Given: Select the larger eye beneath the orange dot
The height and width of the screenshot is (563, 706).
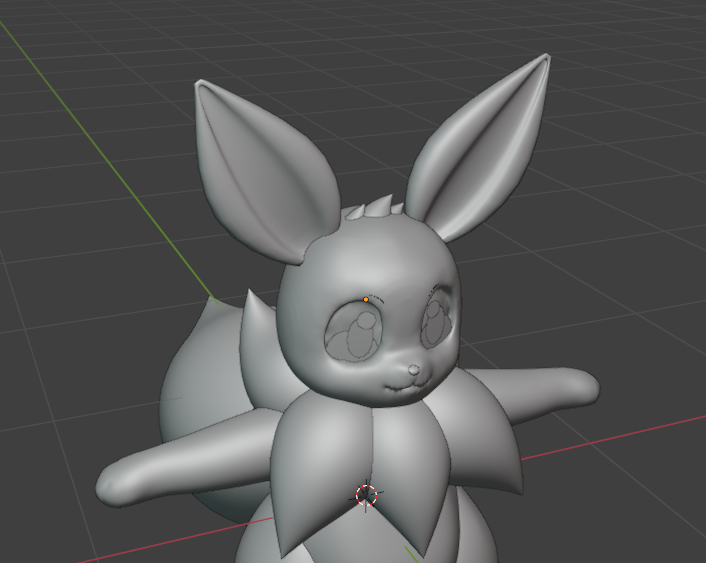Looking at the screenshot, I should tap(354, 332).
